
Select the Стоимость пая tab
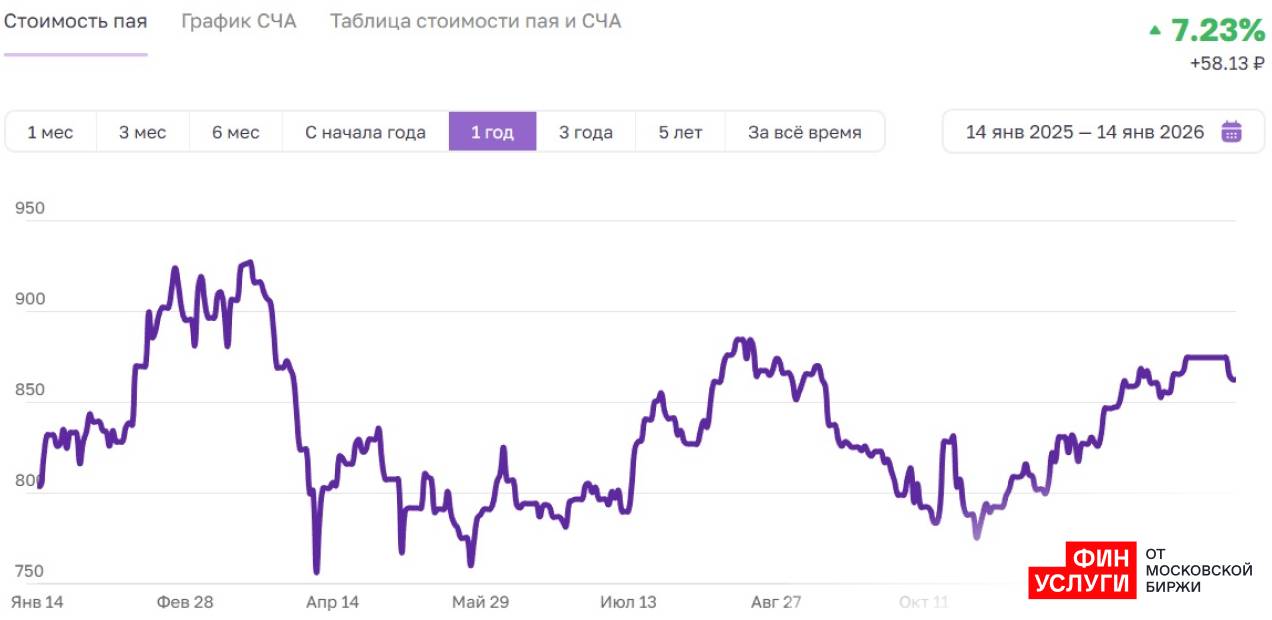pos(76,21)
